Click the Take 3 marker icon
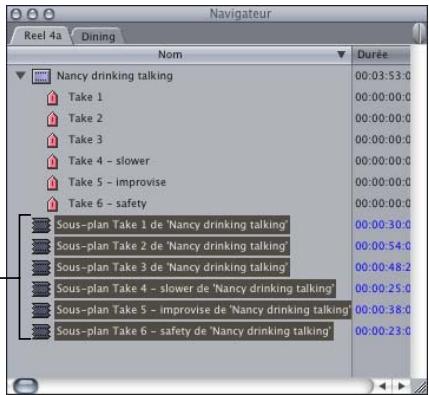This screenshot has width=429, height=395. 52,140
